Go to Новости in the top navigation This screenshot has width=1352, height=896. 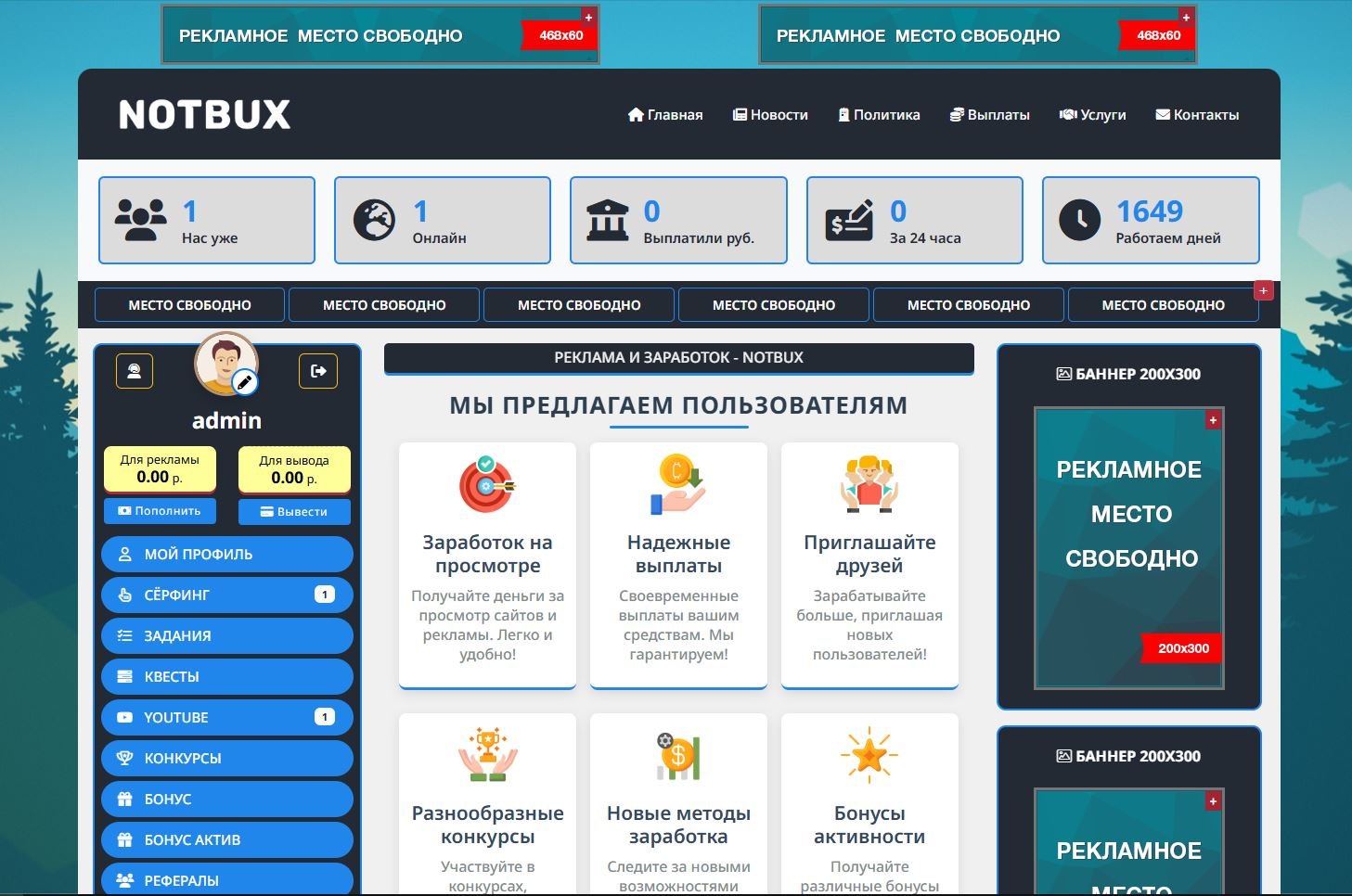[770, 115]
